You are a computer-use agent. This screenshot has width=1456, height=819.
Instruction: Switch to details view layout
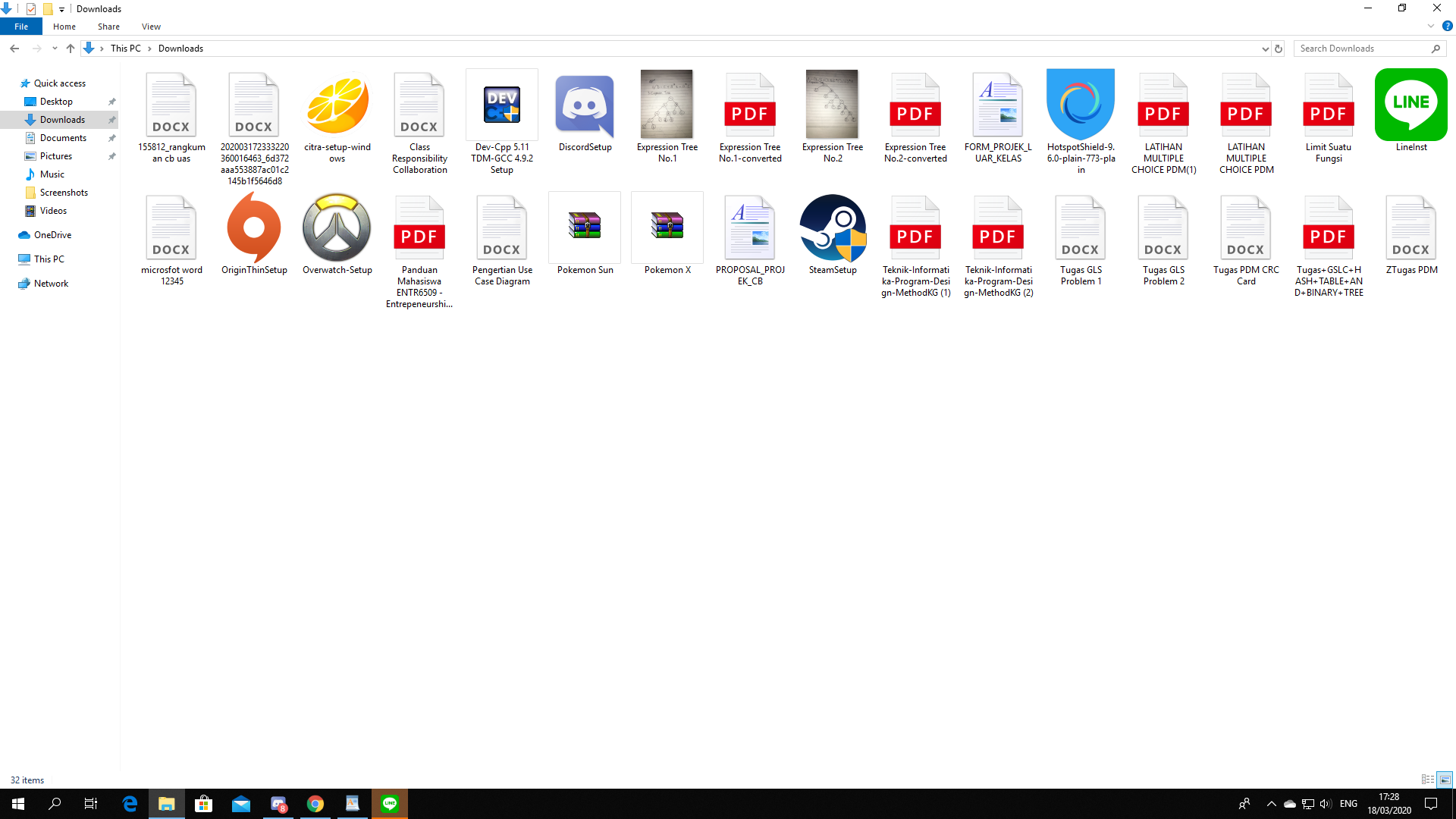[1428, 780]
